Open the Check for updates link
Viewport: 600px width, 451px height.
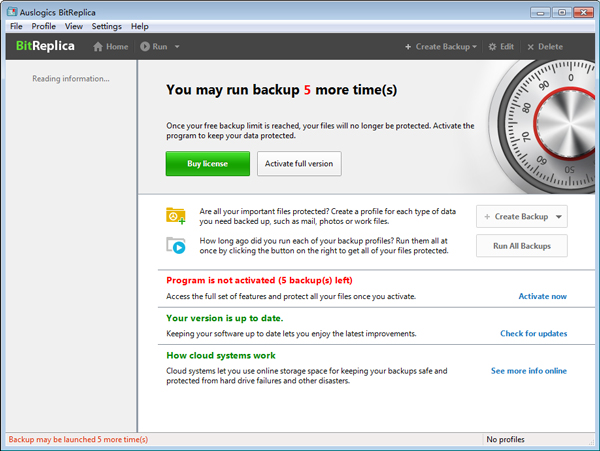pyautogui.click(x=533, y=334)
